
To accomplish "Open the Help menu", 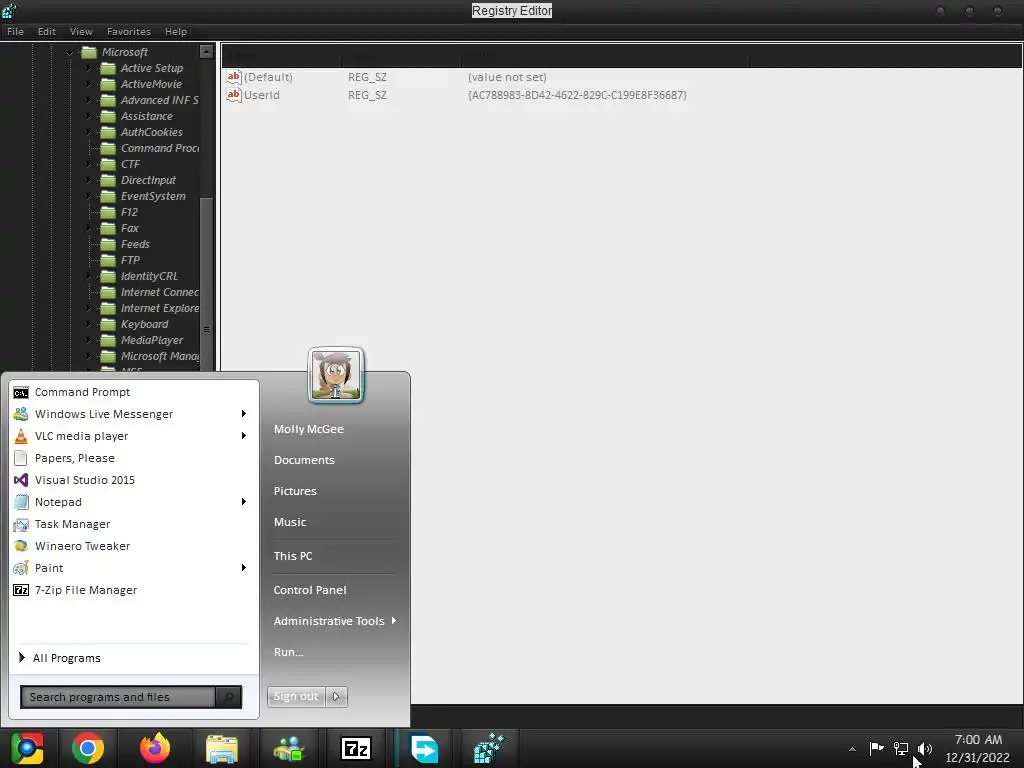I will click(x=176, y=31).
